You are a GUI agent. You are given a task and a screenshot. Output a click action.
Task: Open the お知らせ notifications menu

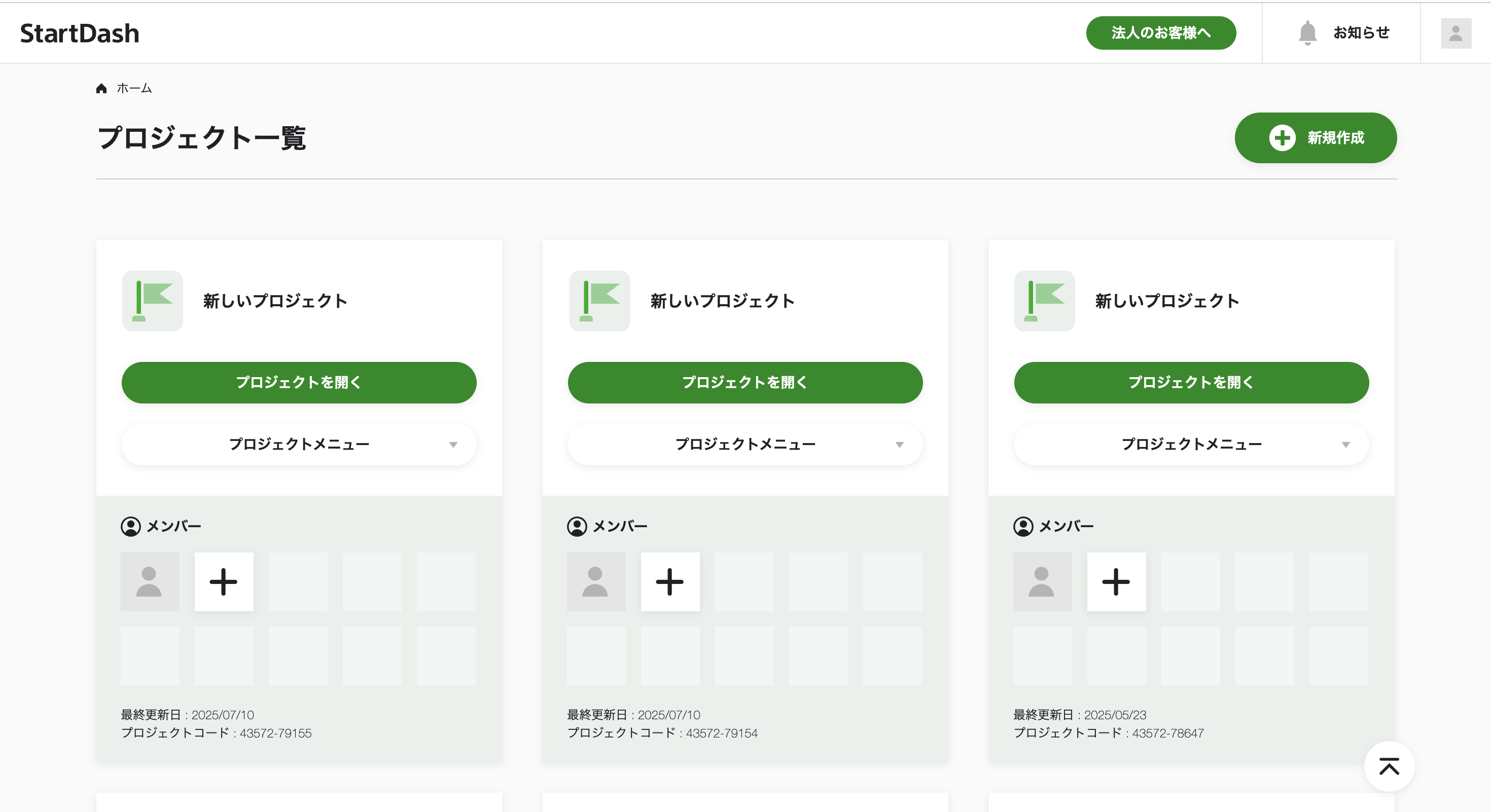(x=1361, y=32)
